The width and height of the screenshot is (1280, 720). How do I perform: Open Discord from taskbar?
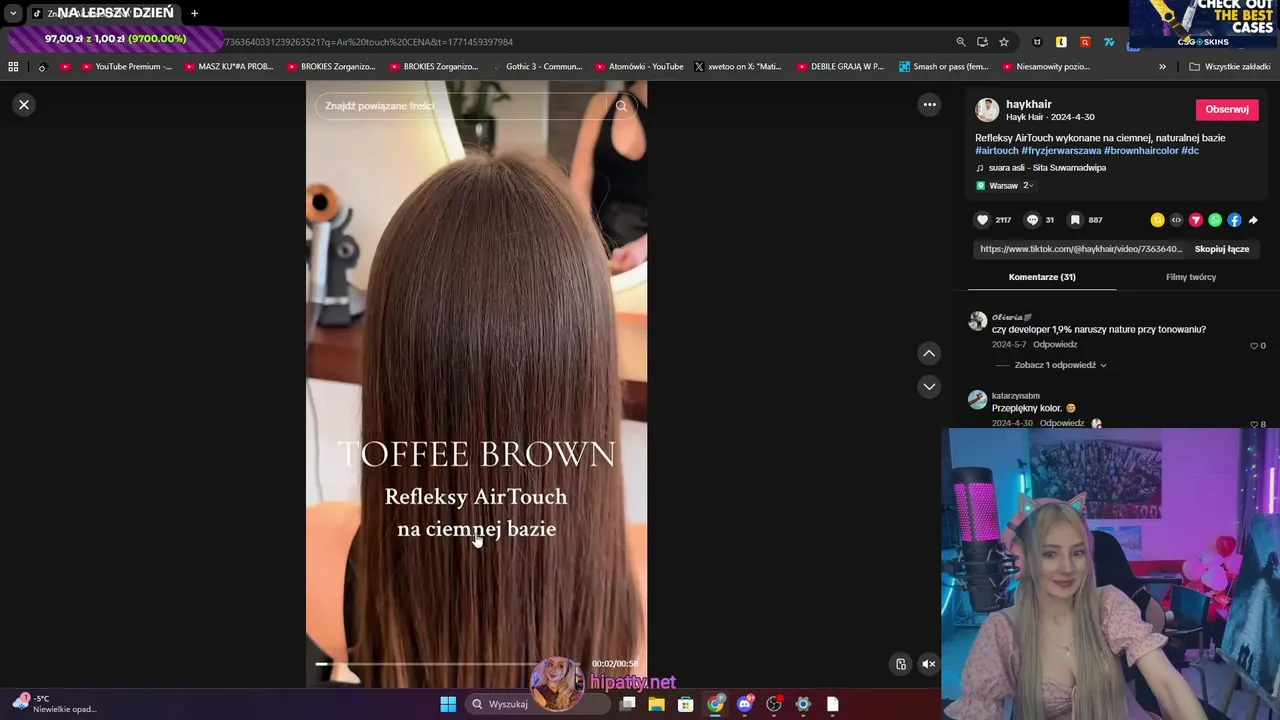point(744,704)
